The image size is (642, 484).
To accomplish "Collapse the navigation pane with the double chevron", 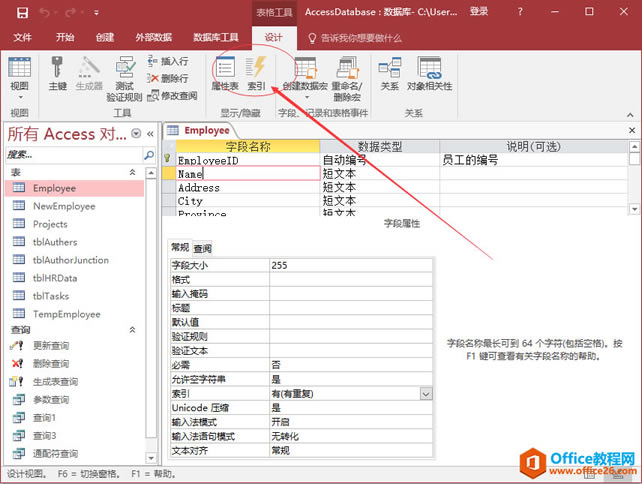I will point(150,134).
